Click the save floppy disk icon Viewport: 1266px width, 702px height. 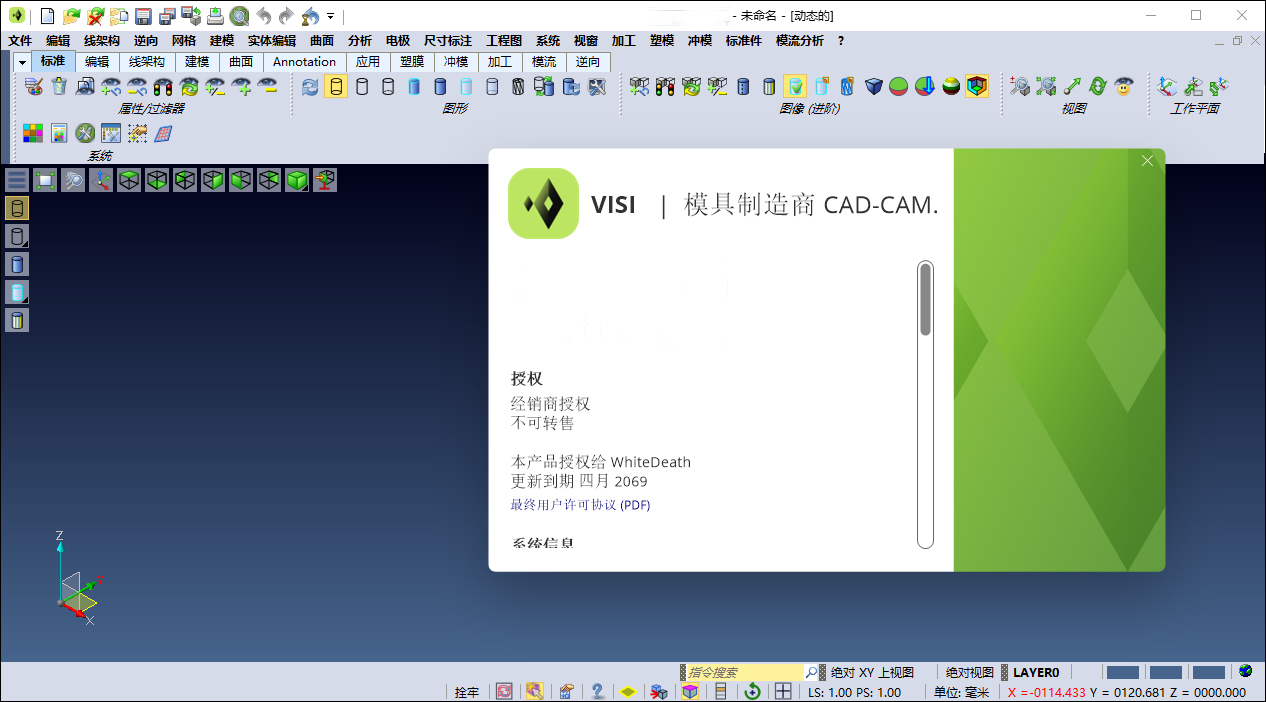point(143,16)
